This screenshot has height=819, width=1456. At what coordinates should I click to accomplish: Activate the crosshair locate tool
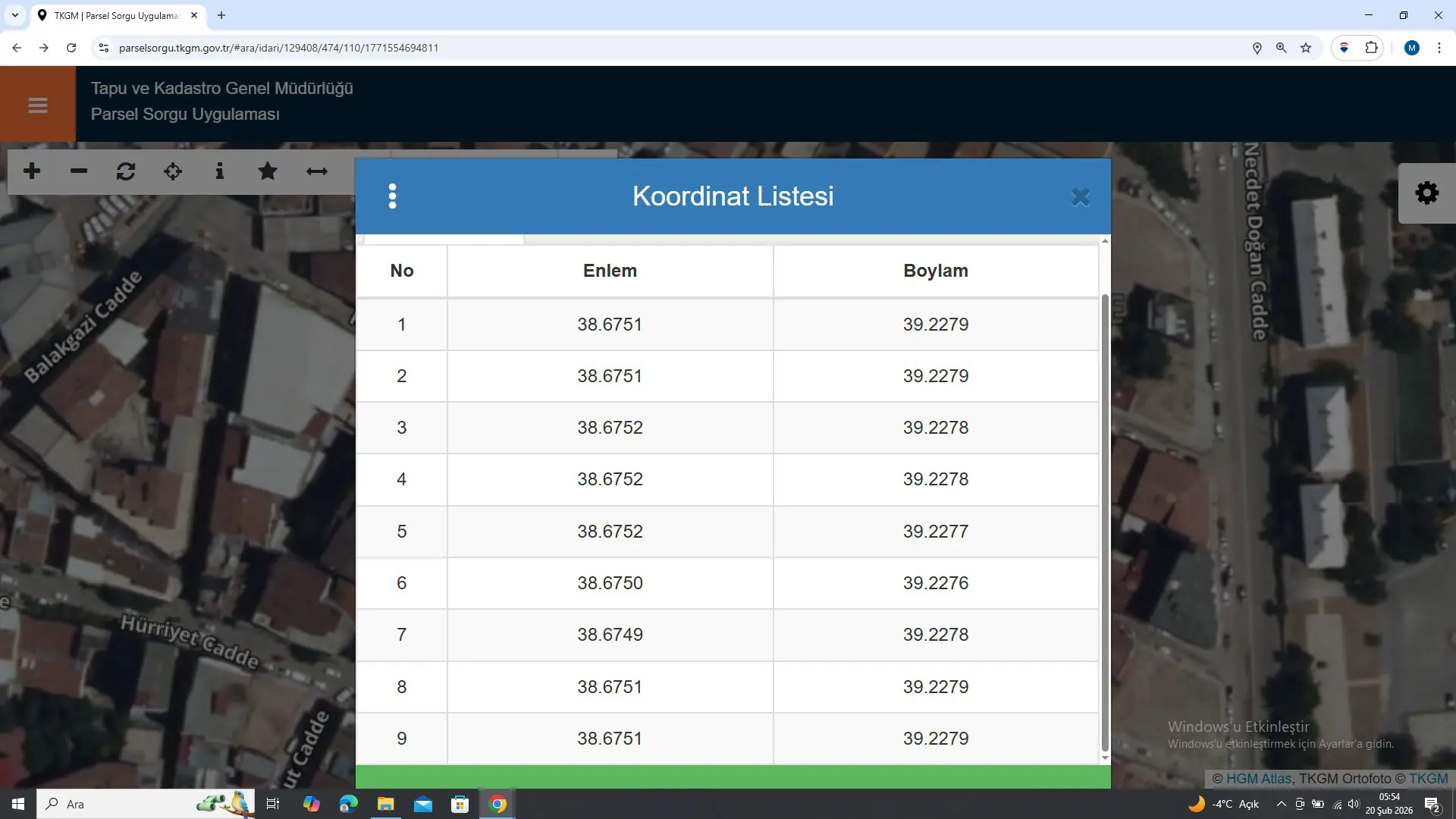173,171
